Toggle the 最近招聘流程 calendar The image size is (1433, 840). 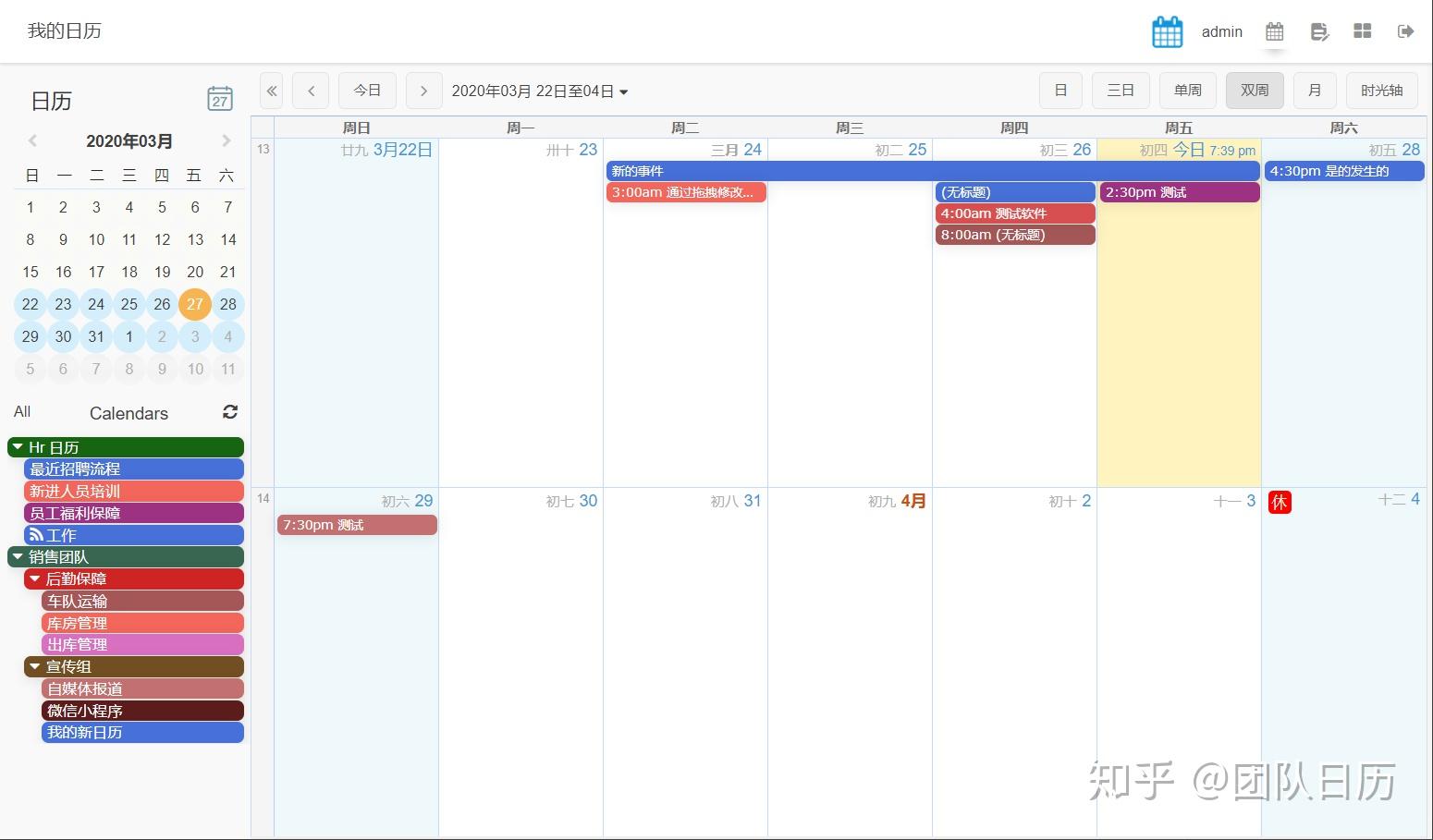point(134,469)
